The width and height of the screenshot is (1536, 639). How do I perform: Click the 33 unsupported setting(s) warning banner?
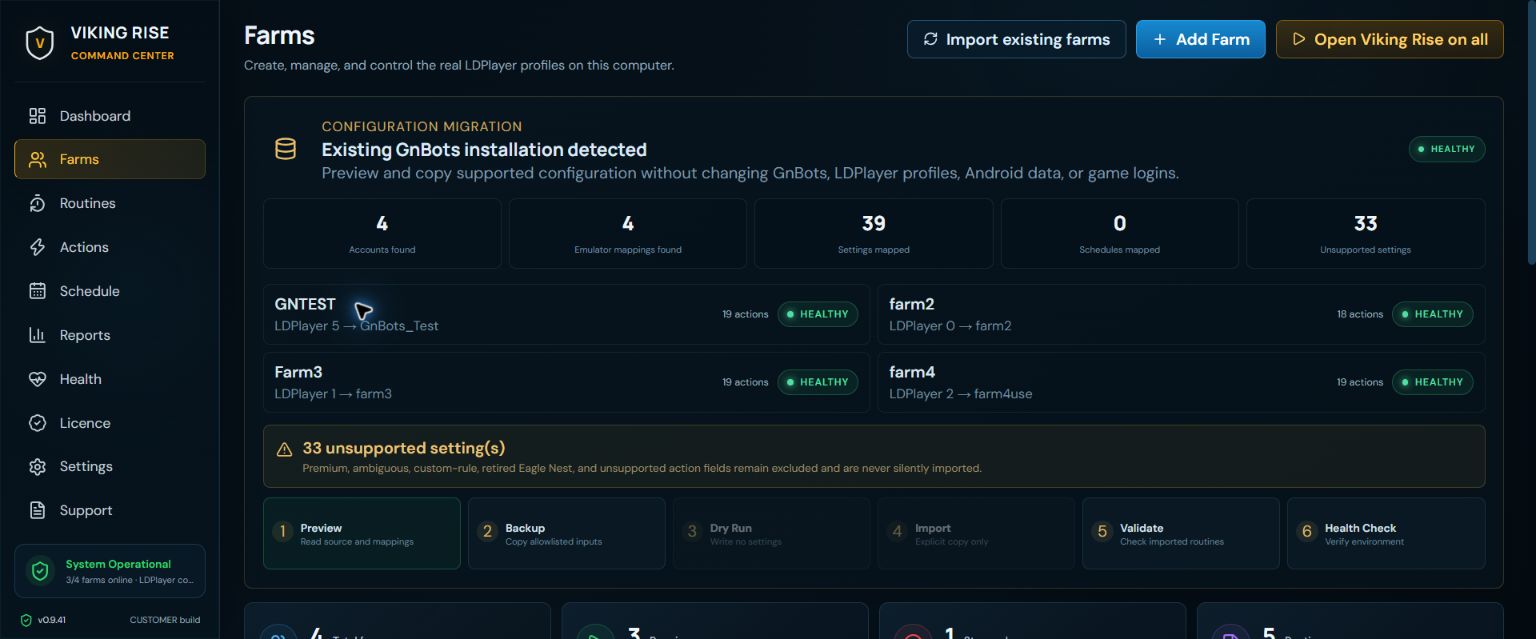pyautogui.click(x=874, y=457)
